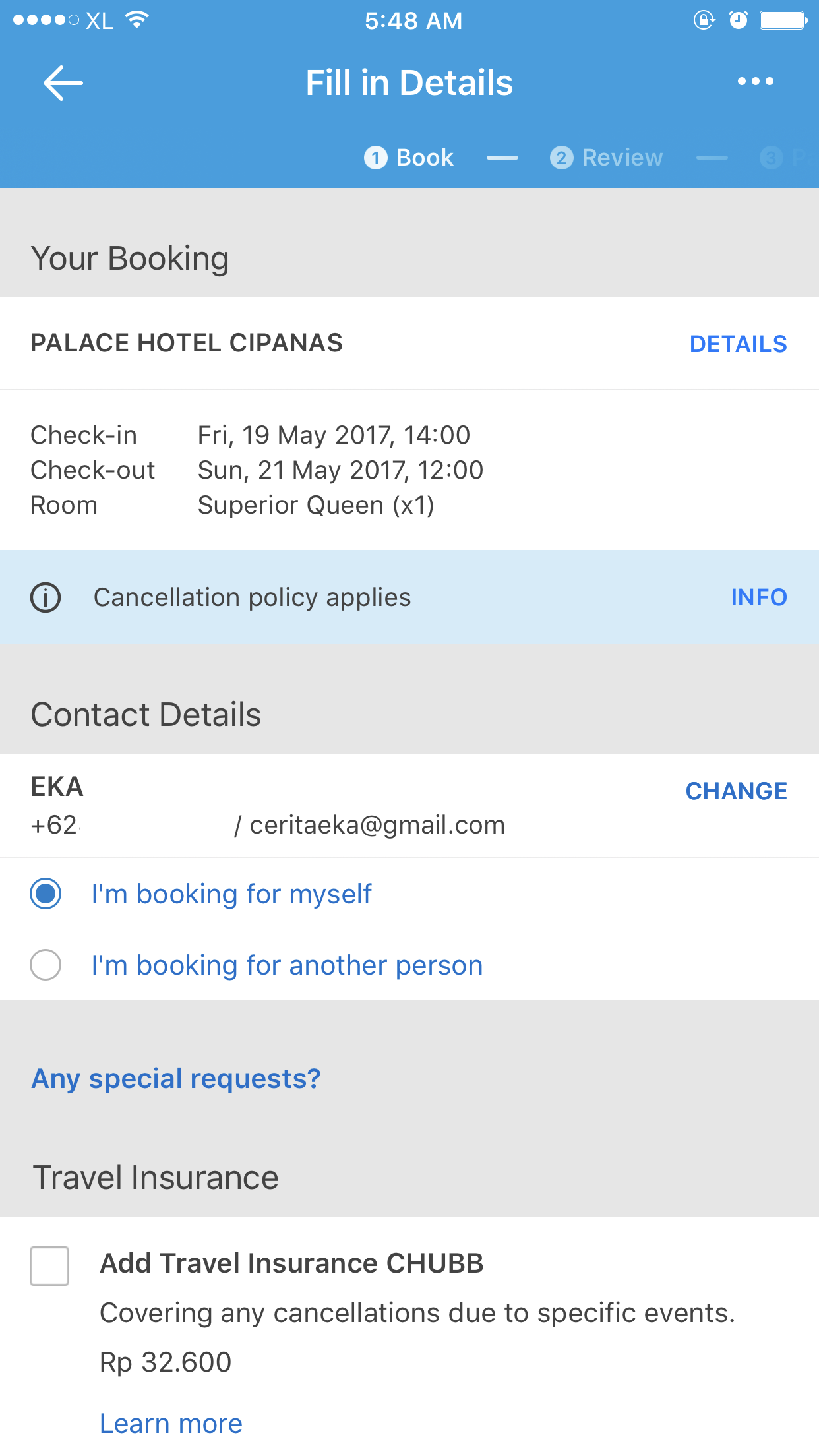Tap the Palace Hotel Cipanas booking name

point(187,344)
